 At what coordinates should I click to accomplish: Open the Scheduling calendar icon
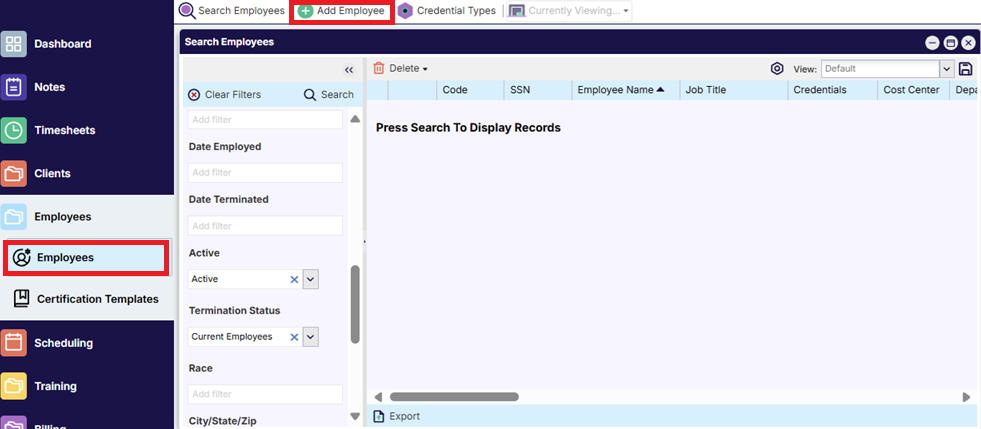pyautogui.click(x=13, y=343)
